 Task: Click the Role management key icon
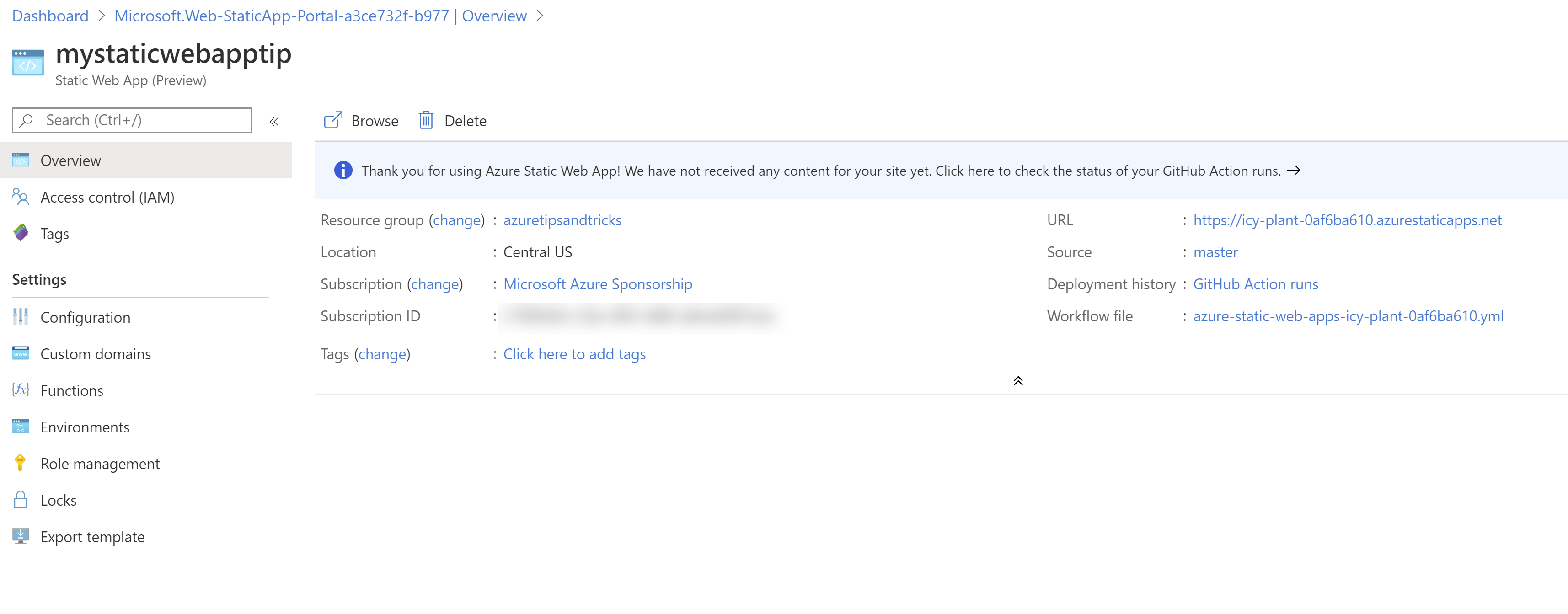(x=20, y=463)
